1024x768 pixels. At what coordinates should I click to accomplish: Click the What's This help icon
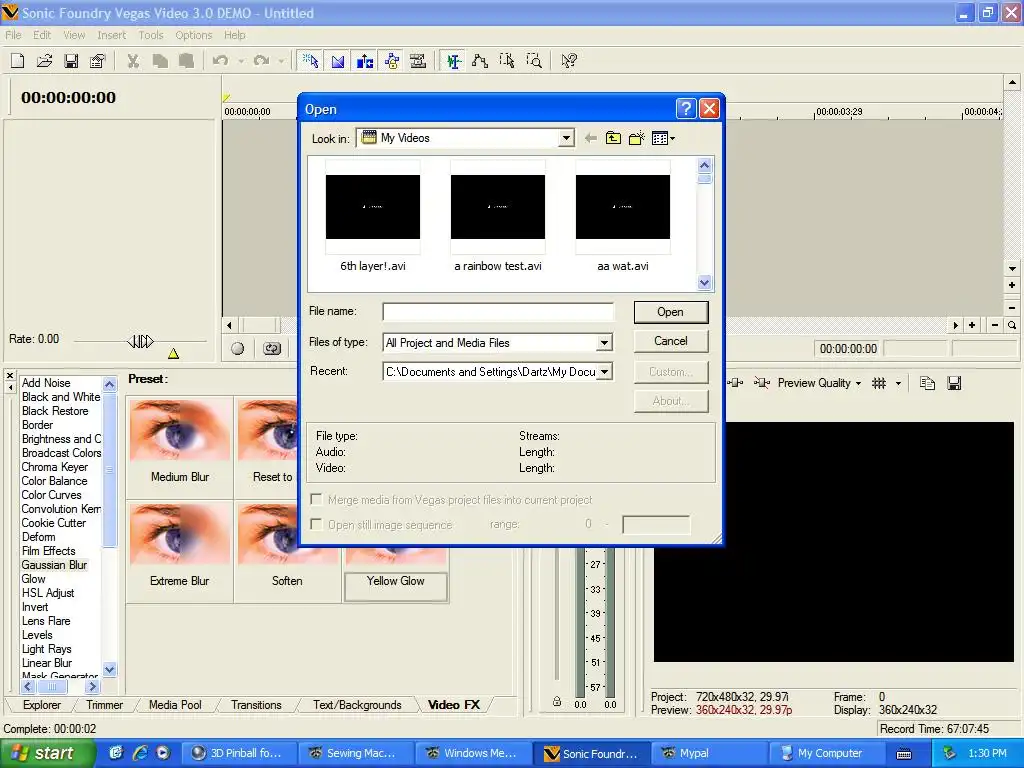tap(569, 61)
